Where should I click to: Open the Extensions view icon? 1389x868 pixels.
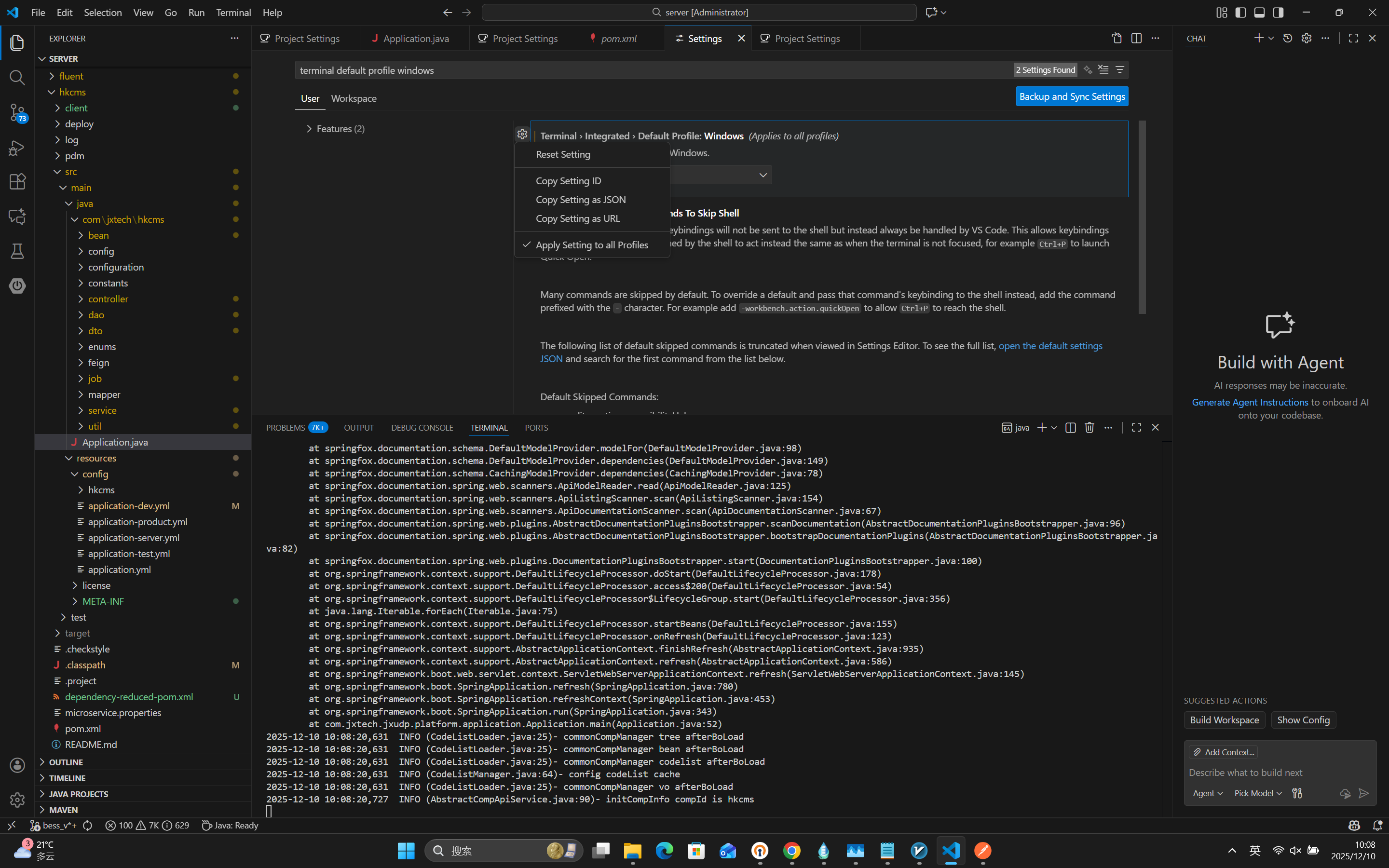pyautogui.click(x=17, y=181)
